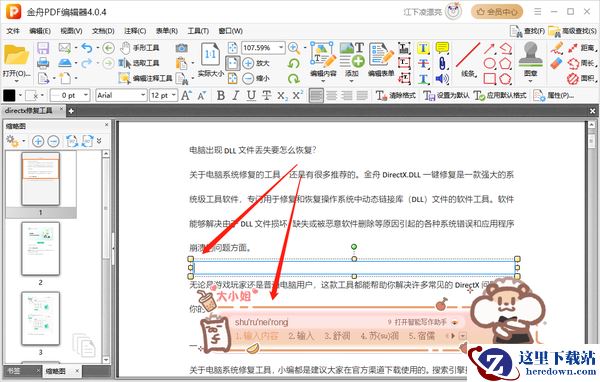
Task: Select the Eraser tool icon
Action: pyautogui.click(x=557, y=63)
